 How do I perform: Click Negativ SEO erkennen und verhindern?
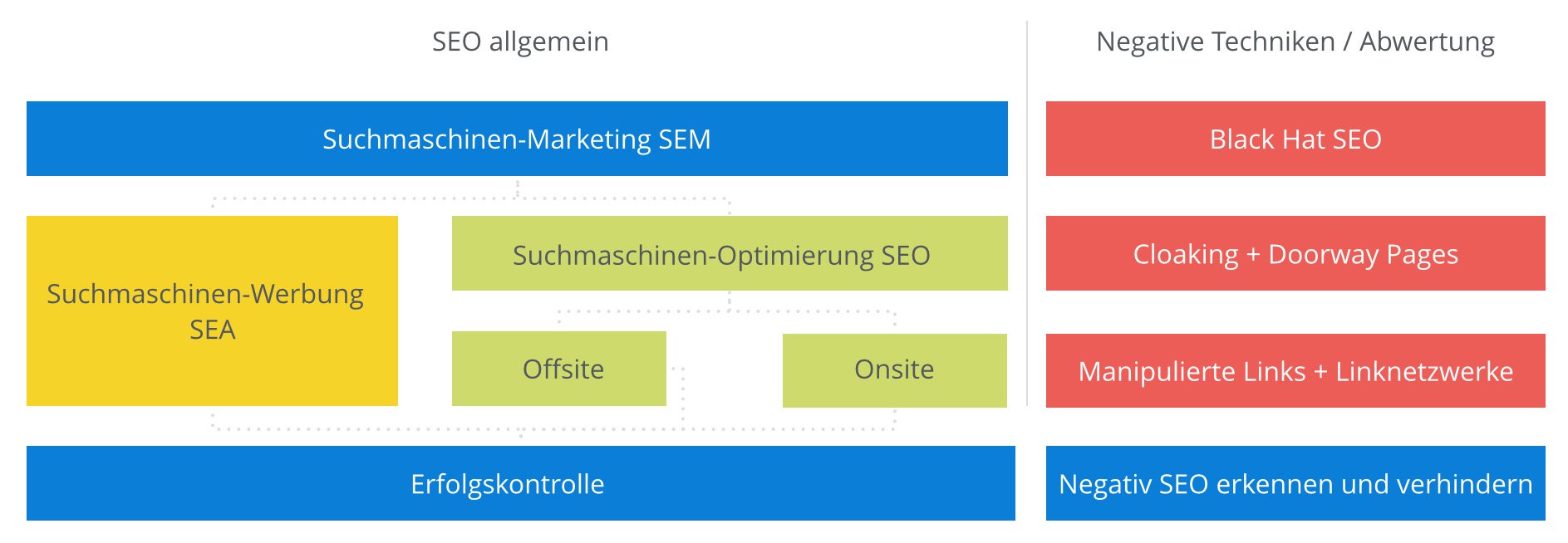click(1295, 483)
